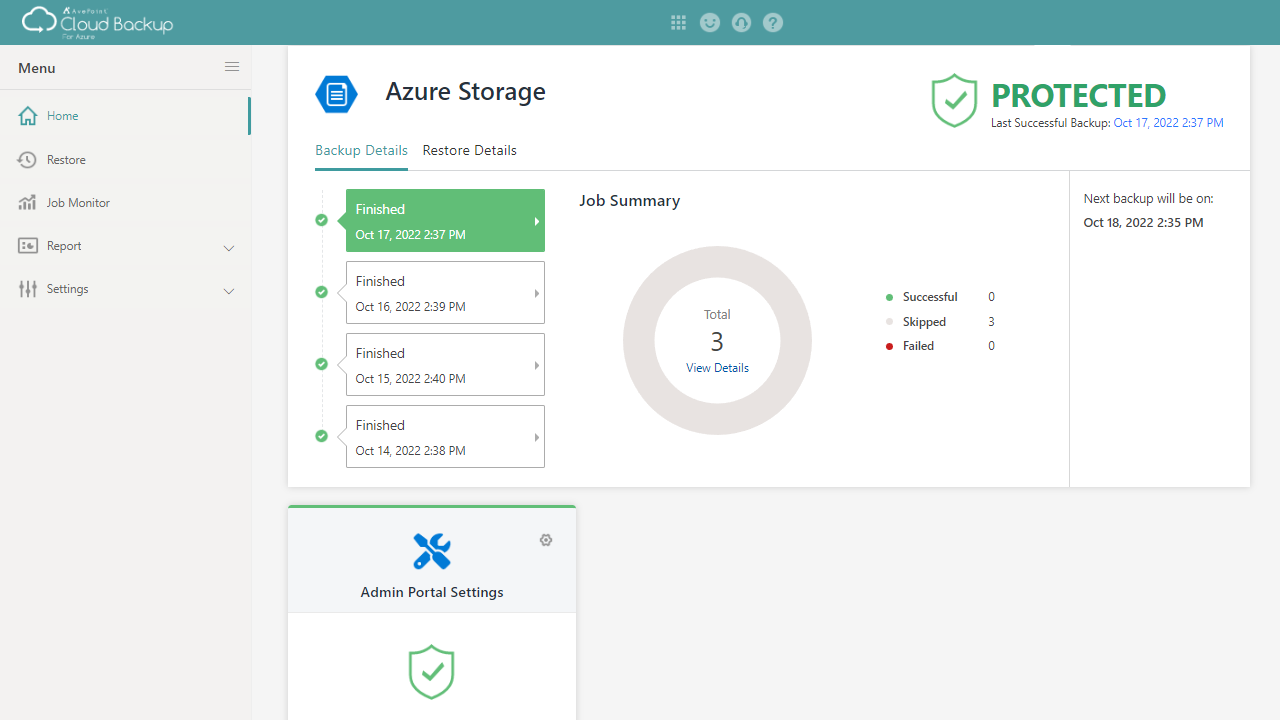The image size is (1280, 720).
Task: Open arrow on Oct 15 Finished job
Action: [537, 365]
